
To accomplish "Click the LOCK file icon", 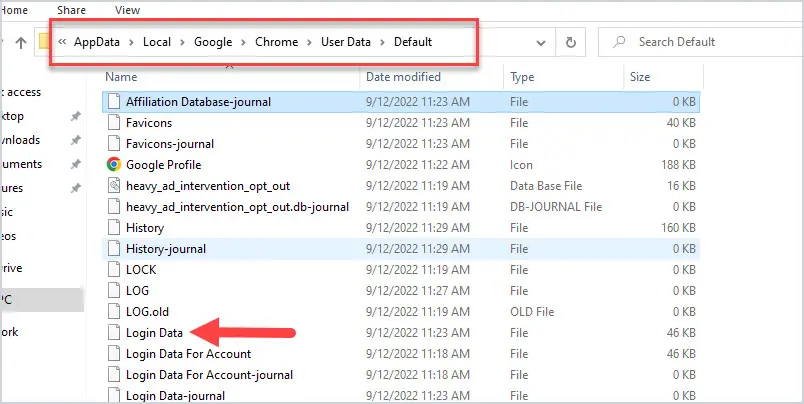I will [x=114, y=270].
